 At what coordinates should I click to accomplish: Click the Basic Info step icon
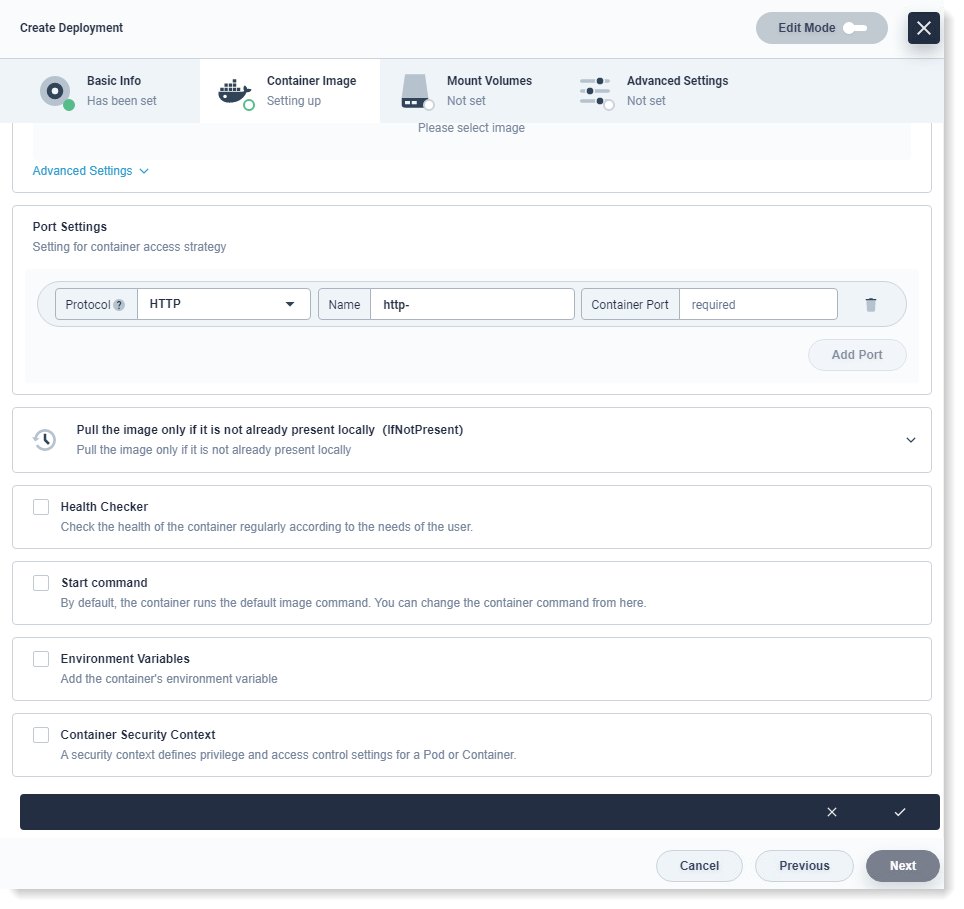click(56, 92)
